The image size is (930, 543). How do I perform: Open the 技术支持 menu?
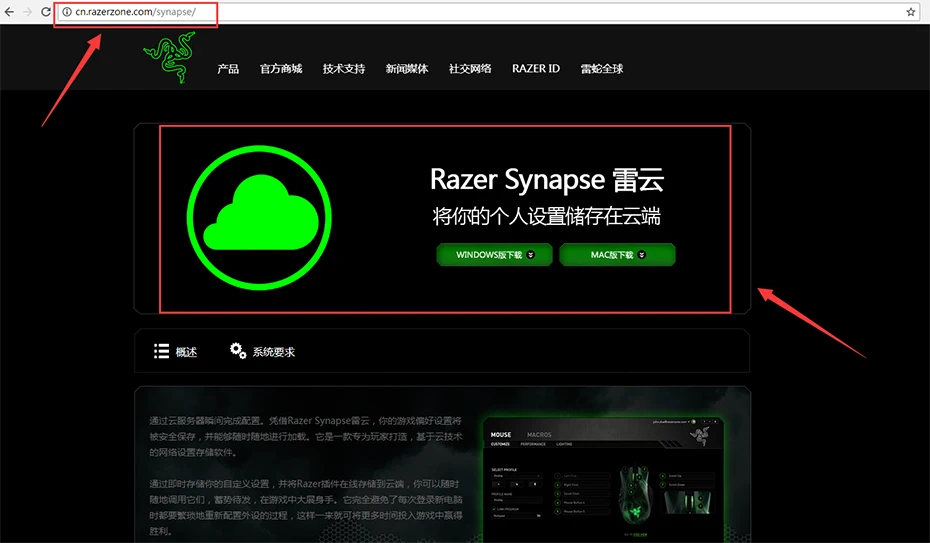point(344,69)
